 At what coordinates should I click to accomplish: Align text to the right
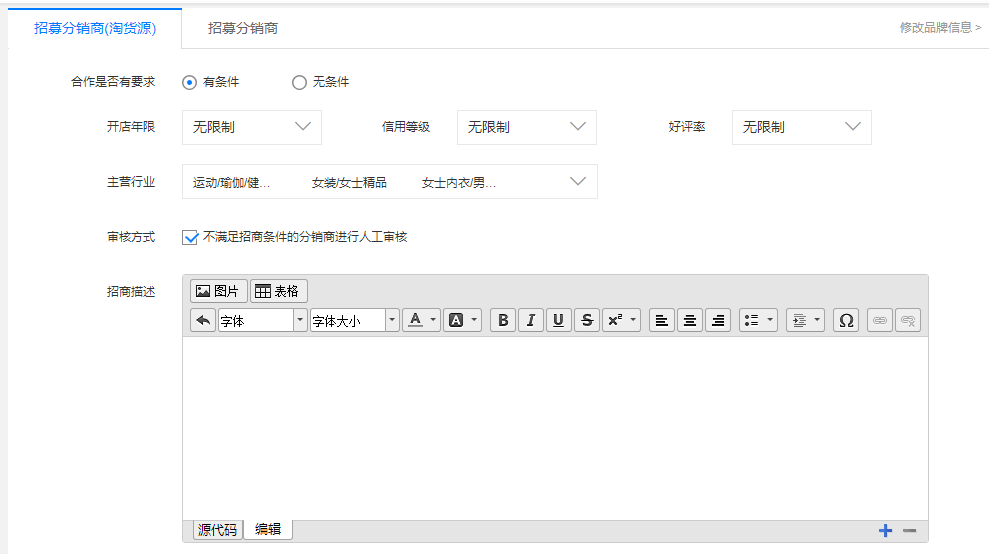(717, 320)
